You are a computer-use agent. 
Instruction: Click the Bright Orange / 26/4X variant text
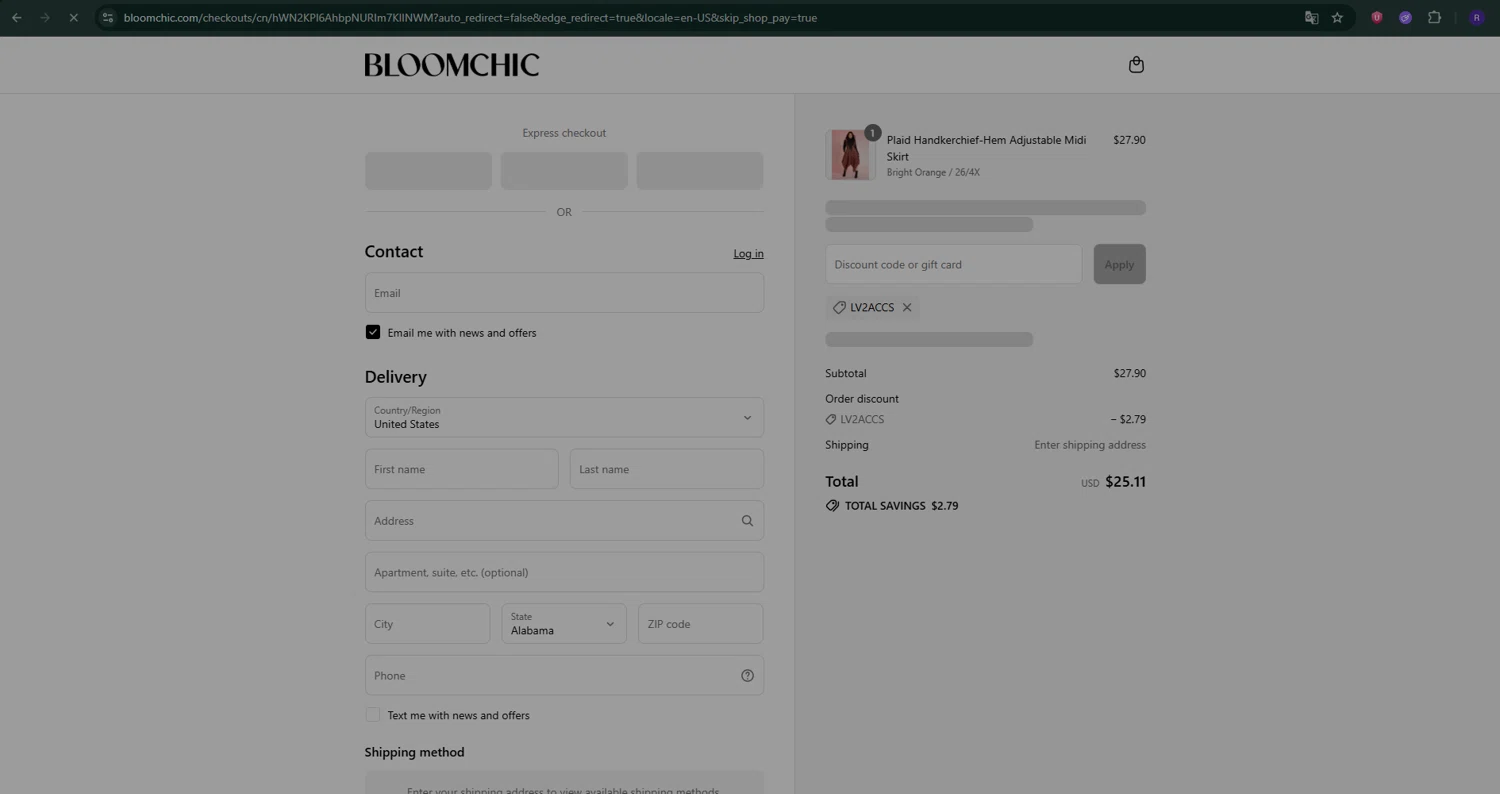pos(933,173)
